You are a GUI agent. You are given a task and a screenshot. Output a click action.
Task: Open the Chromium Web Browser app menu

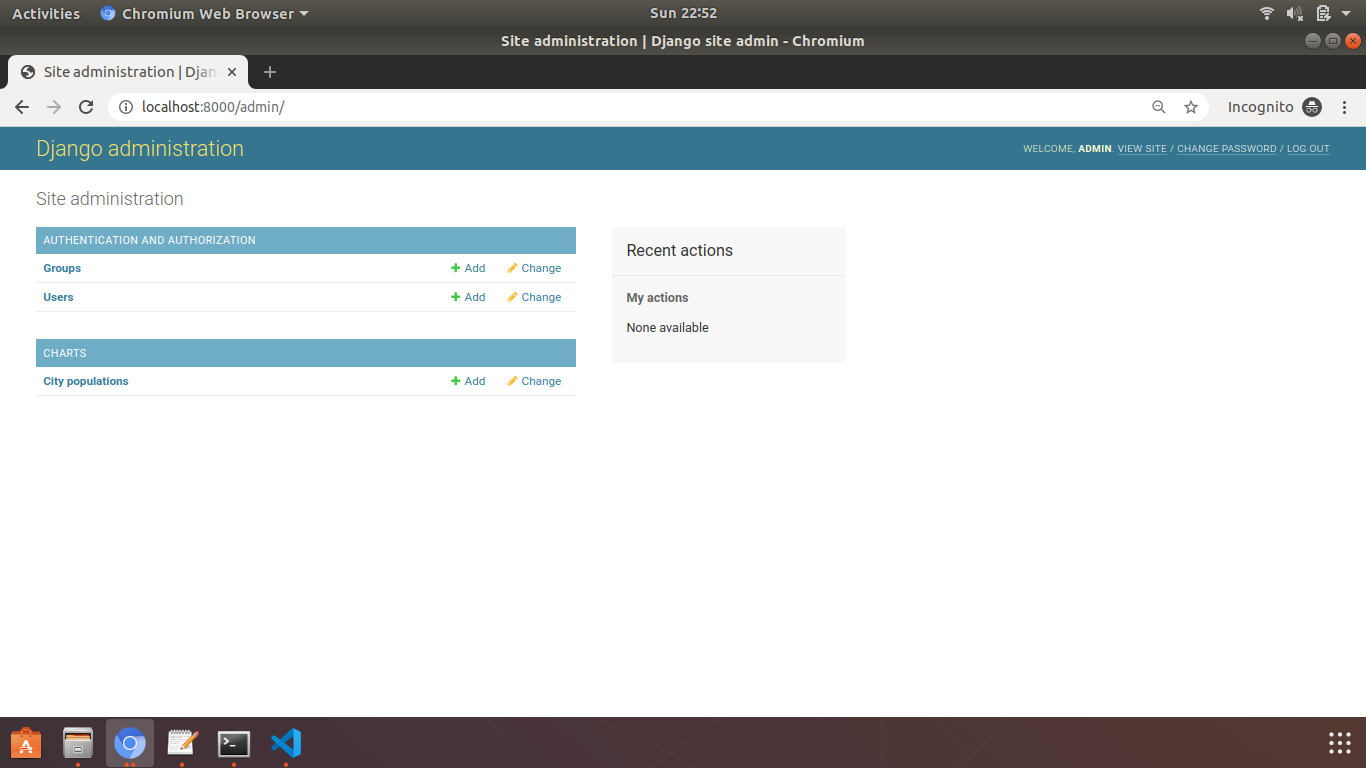click(x=205, y=14)
